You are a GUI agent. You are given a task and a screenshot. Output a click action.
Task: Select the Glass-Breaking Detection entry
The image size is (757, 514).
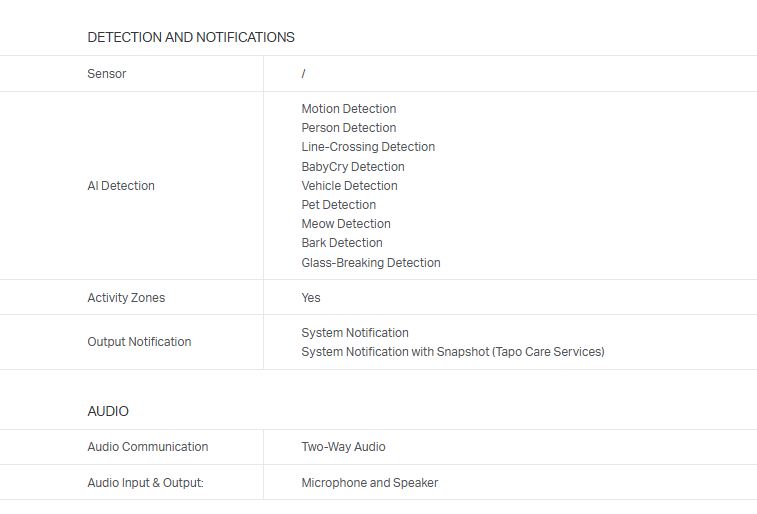tap(371, 263)
